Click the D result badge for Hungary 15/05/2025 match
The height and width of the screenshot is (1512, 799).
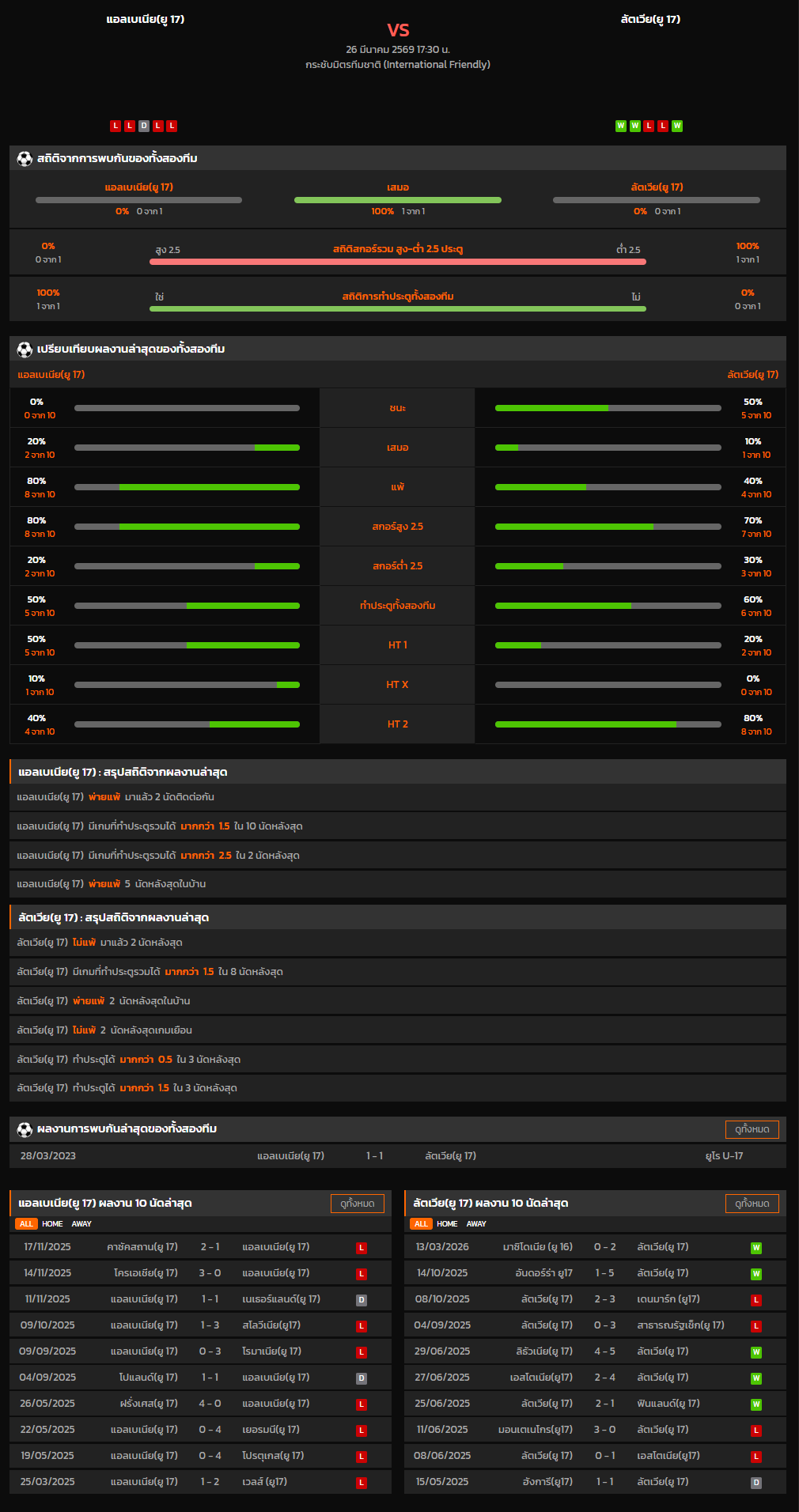tap(756, 1483)
